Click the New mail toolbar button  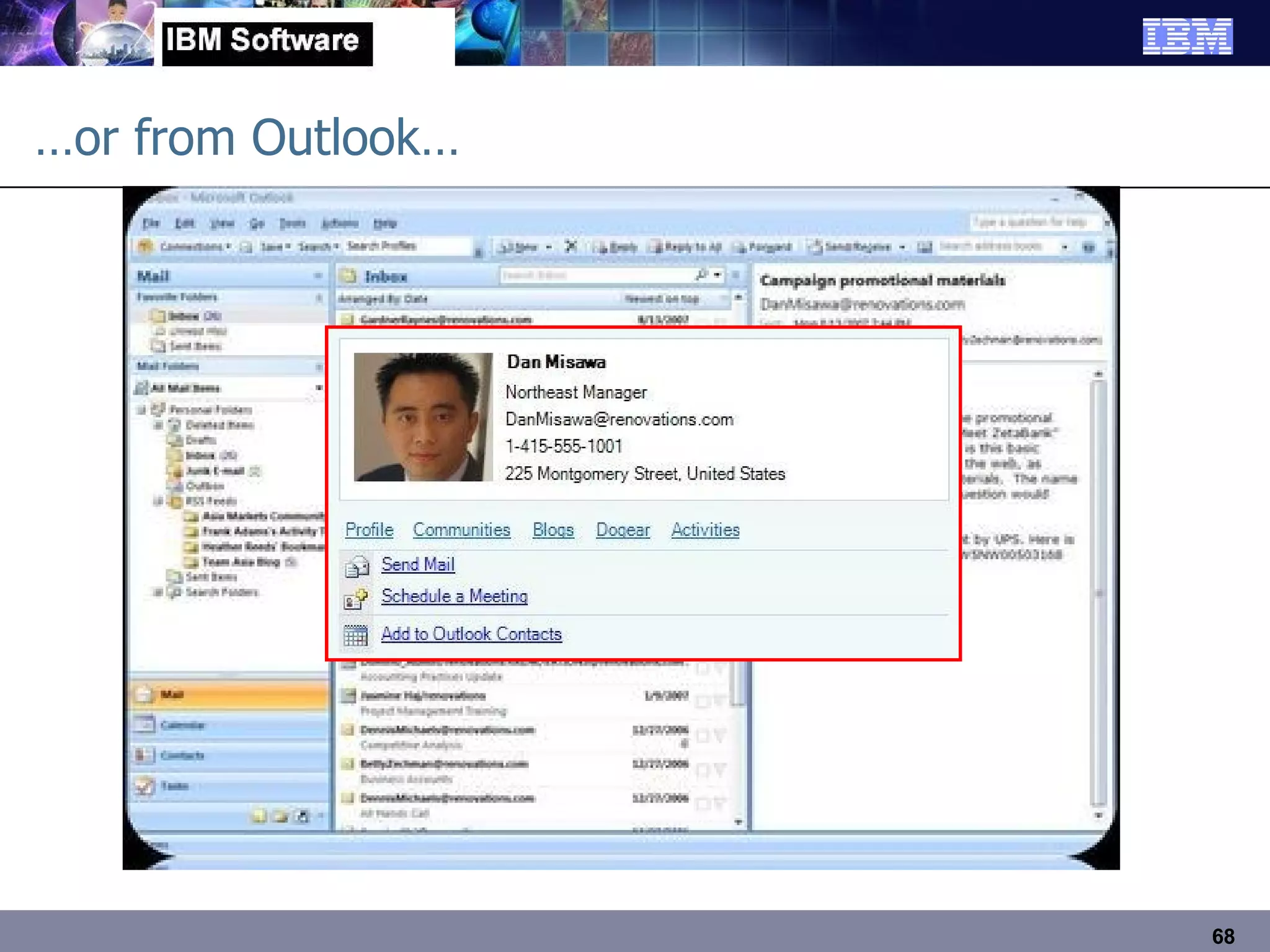click(x=518, y=247)
